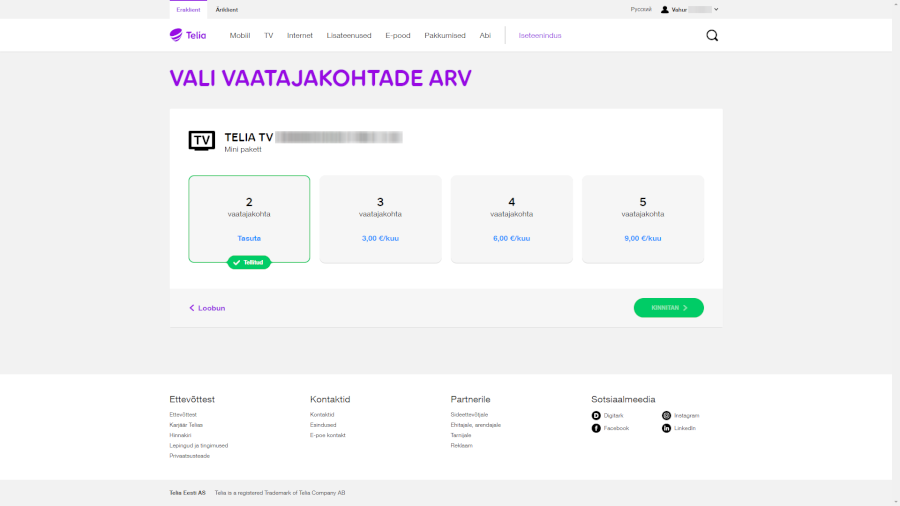This screenshot has width=900, height=506.
Task: Select the 4 vaatajakohta option
Action: pos(511,219)
